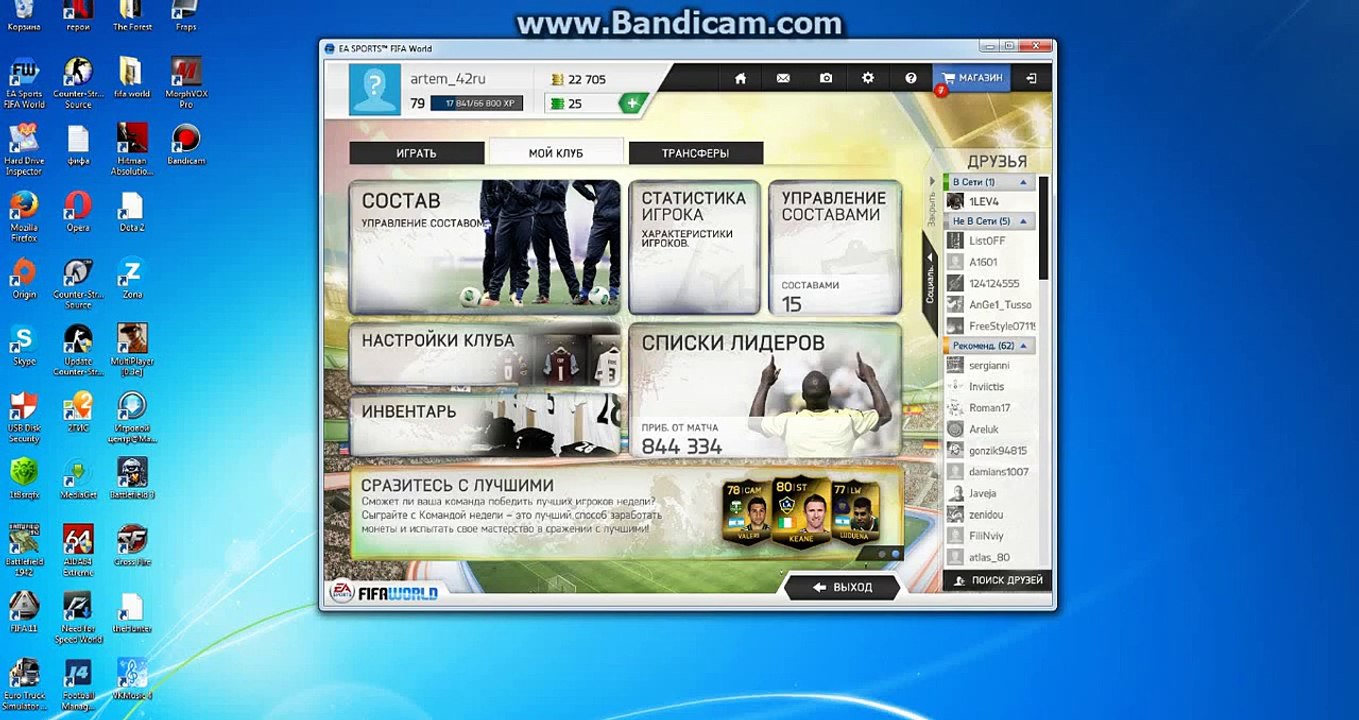Open the Skype desktop icon
1359x720 pixels.
click(x=24, y=346)
